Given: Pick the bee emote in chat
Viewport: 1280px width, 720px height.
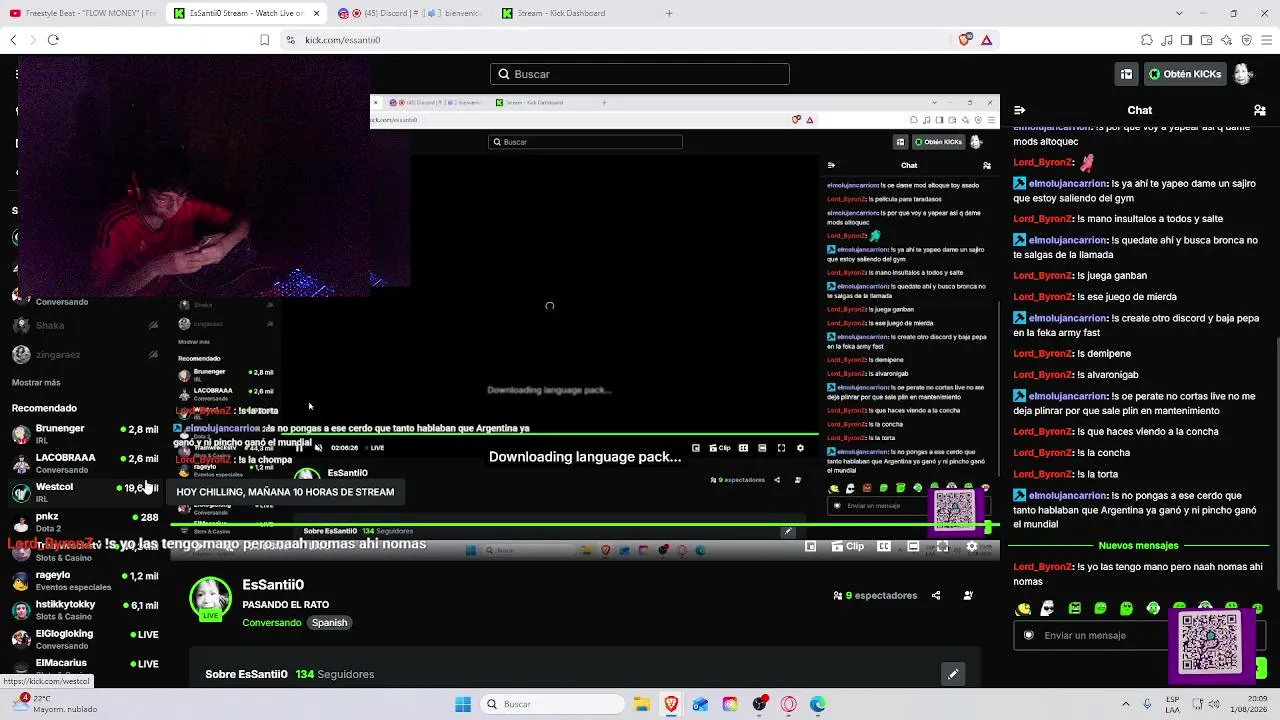Looking at the screenshot, I should coord(1023,608).
